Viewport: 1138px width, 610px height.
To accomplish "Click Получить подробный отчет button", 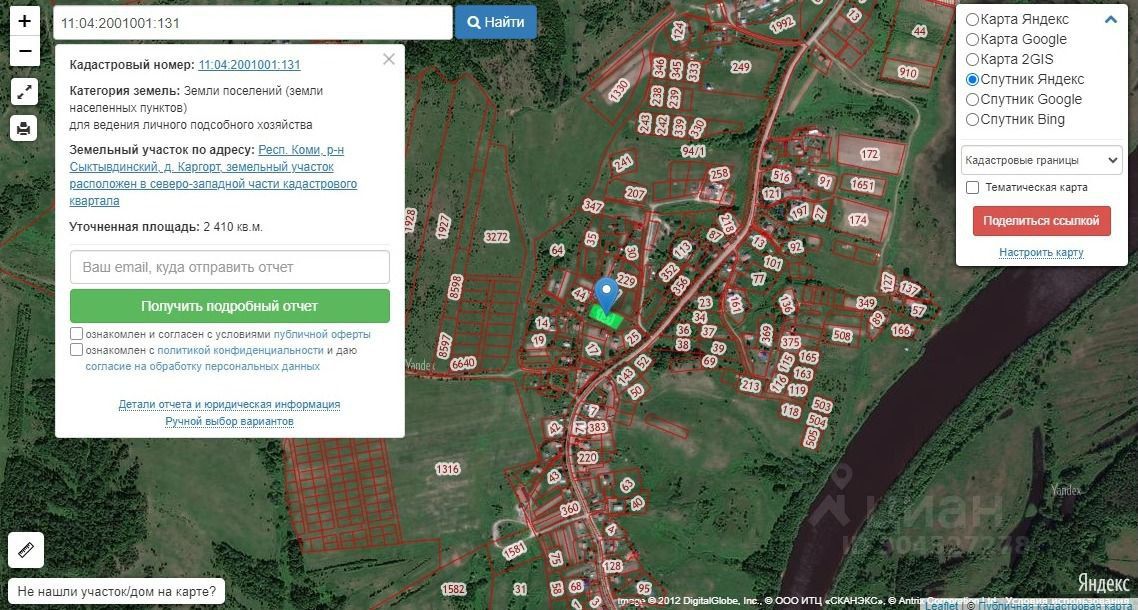I will tap(229, 306).
